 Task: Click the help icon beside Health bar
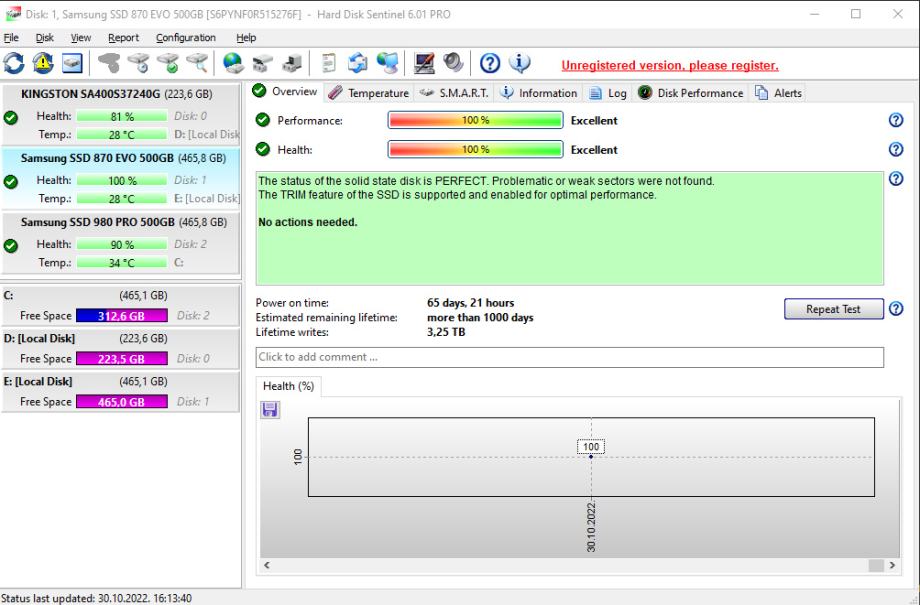(896, 149)
